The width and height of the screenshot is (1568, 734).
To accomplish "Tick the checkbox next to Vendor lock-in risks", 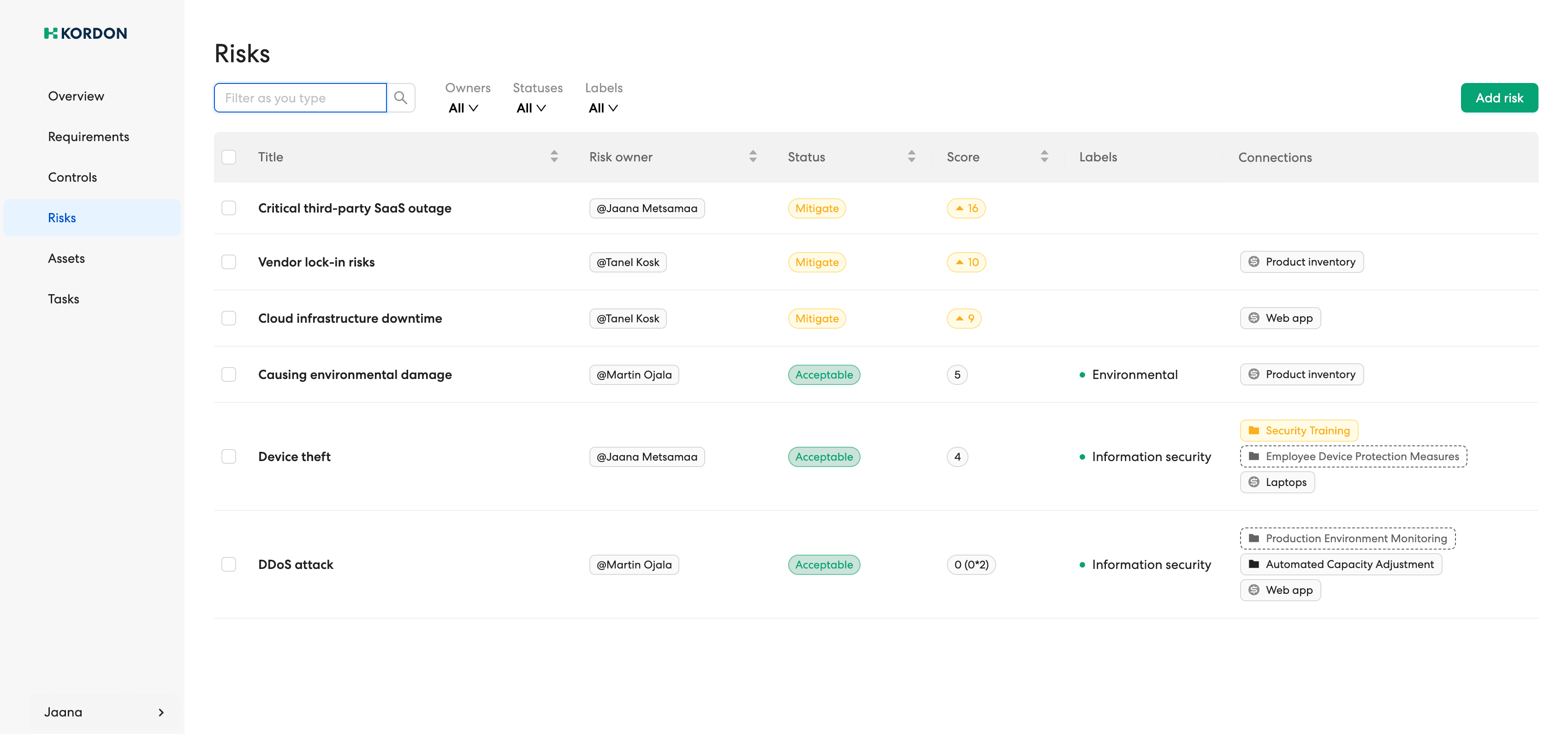I will point(229,262).
